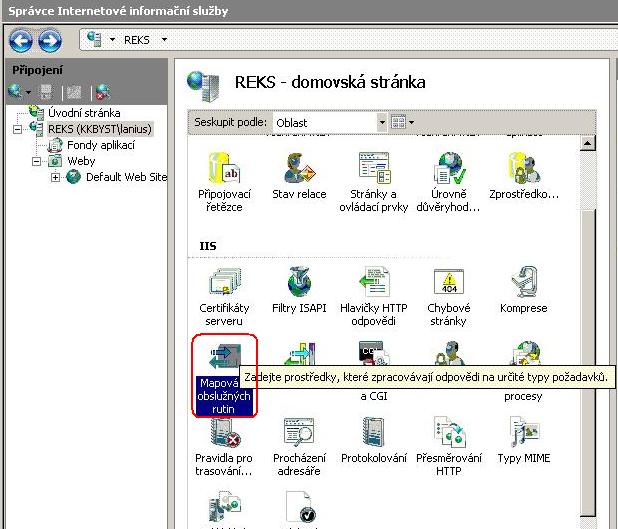The width and height of the screenshot is (618, 529).
Task: Open Pravidla pro trasování feature
Action: click(x=224, y=447)
